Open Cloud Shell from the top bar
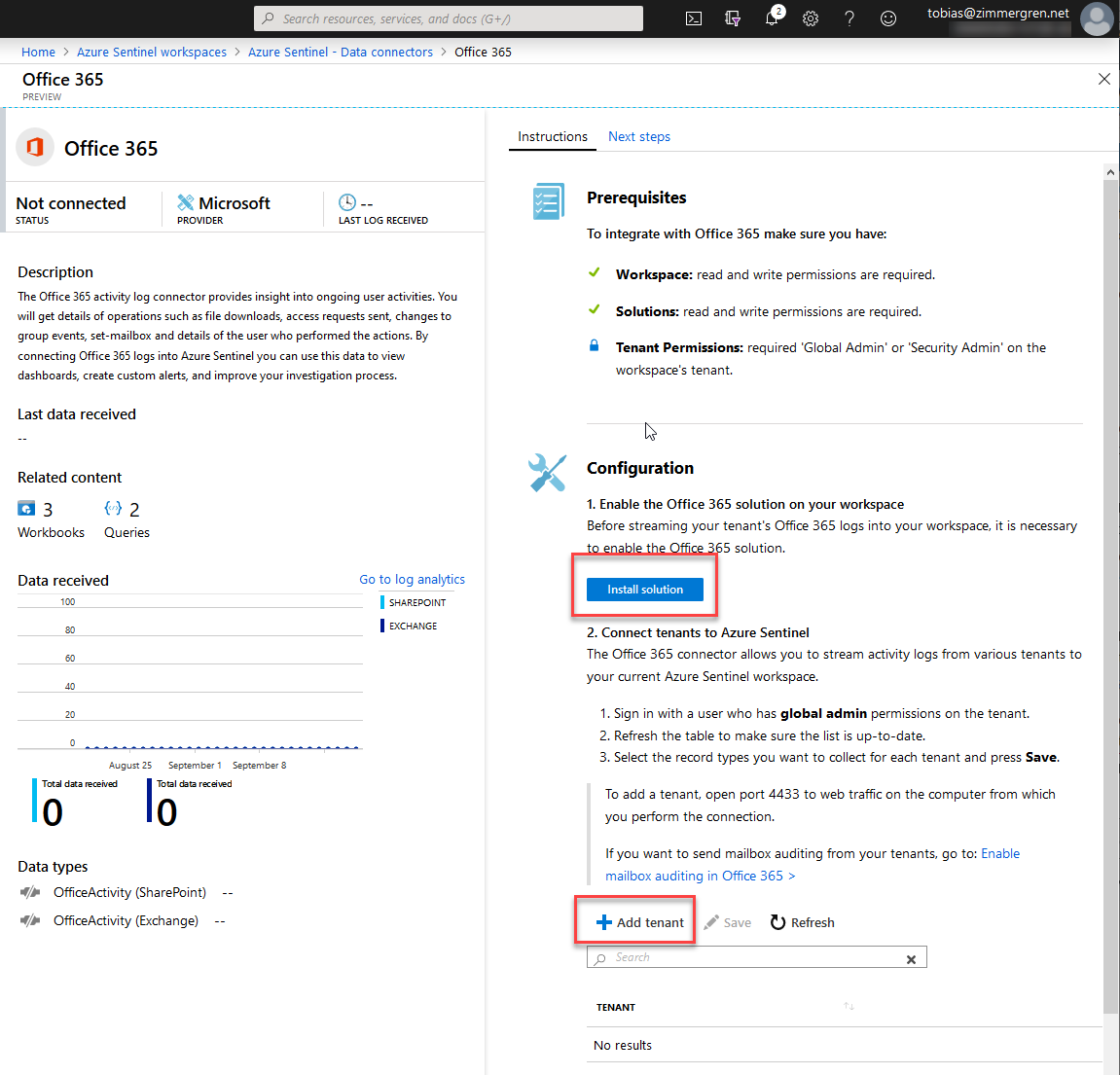This screenshot has width=1120, height=1075. tap(694, 18)
